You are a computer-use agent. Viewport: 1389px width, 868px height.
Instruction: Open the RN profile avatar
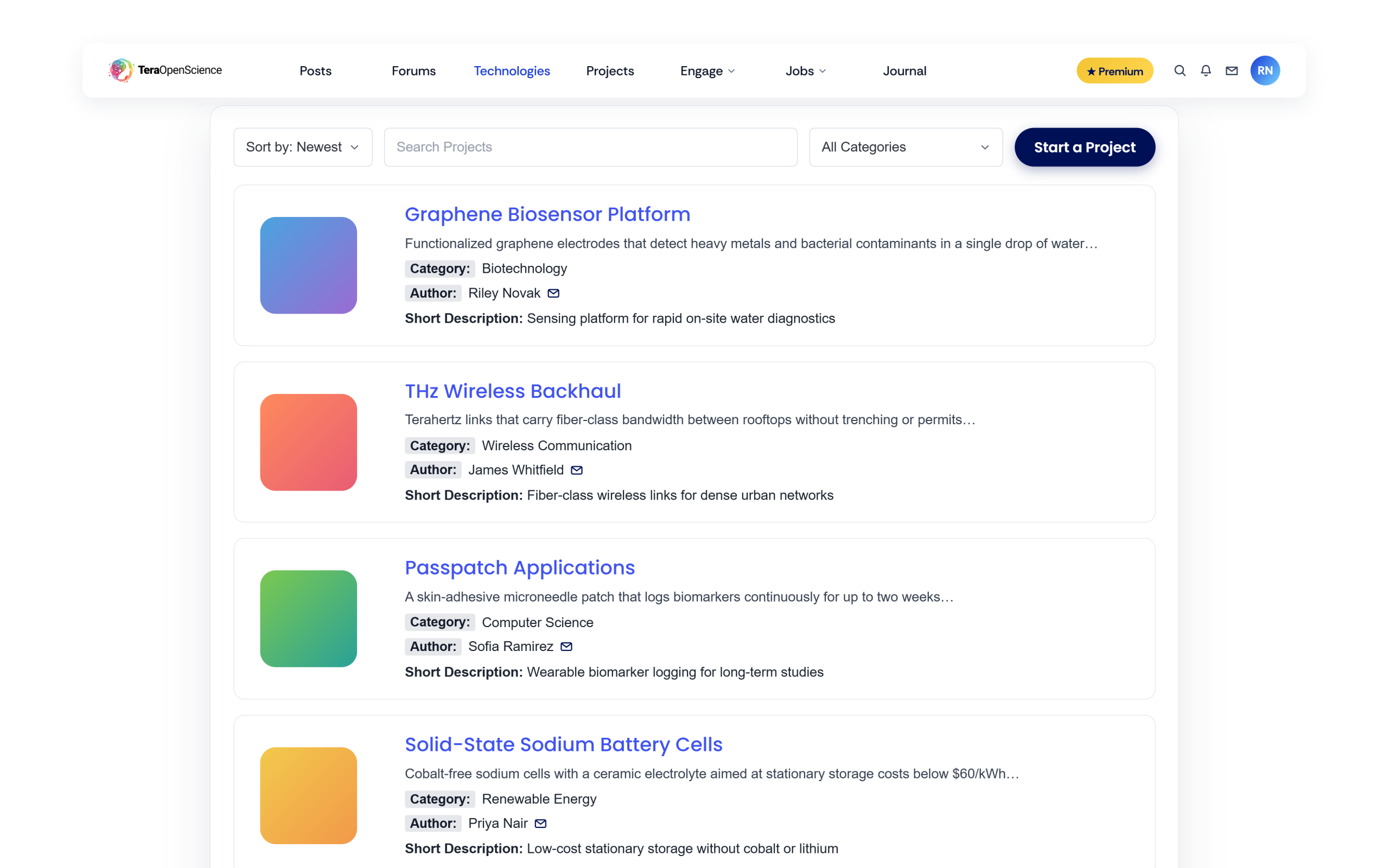pyautogui.click(x=1264, y=71)
